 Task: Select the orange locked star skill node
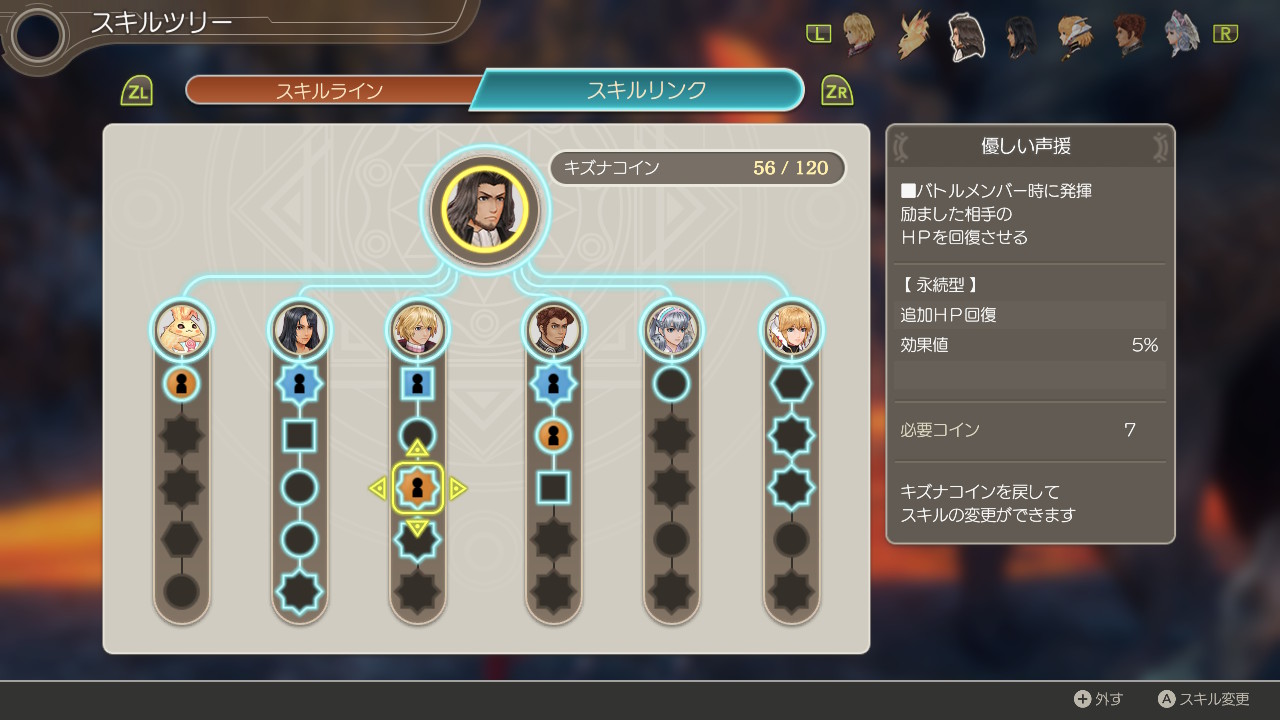[x=418, y=488]
